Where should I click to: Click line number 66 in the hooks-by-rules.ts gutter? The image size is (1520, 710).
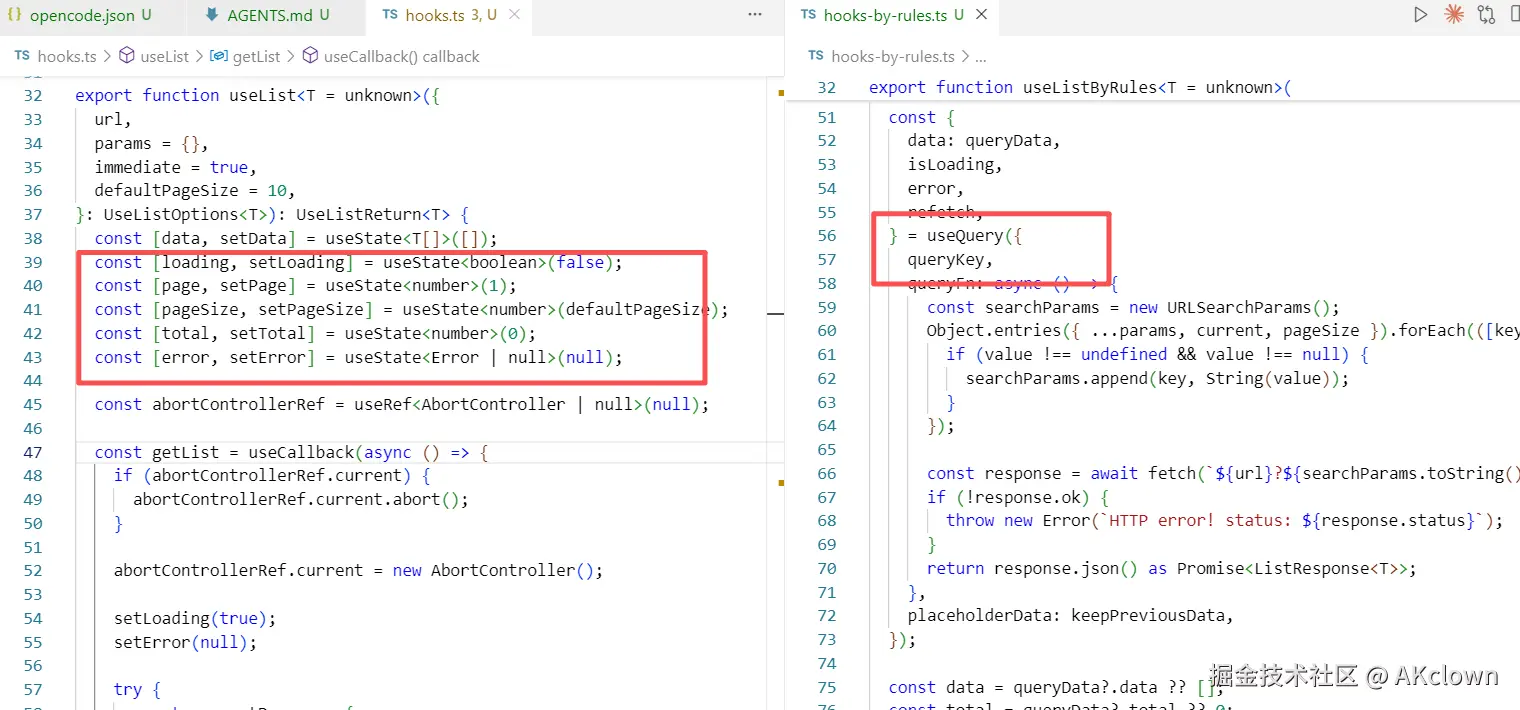click(826, 473)
